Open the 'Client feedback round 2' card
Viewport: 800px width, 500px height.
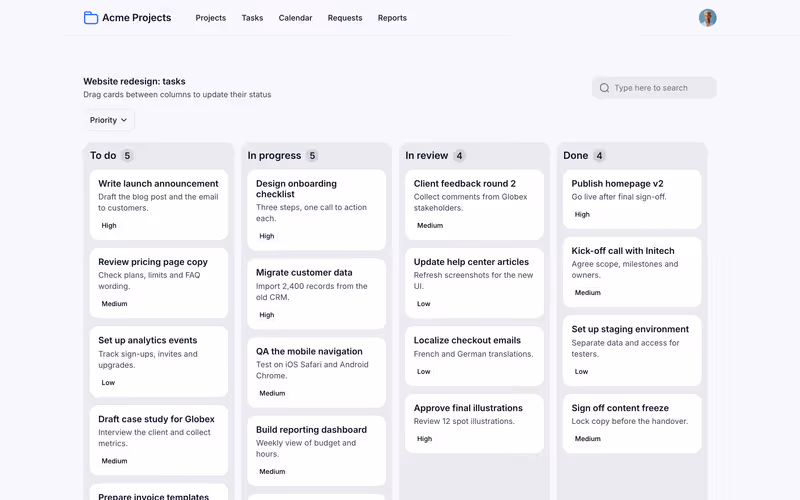tap(474, 205)
